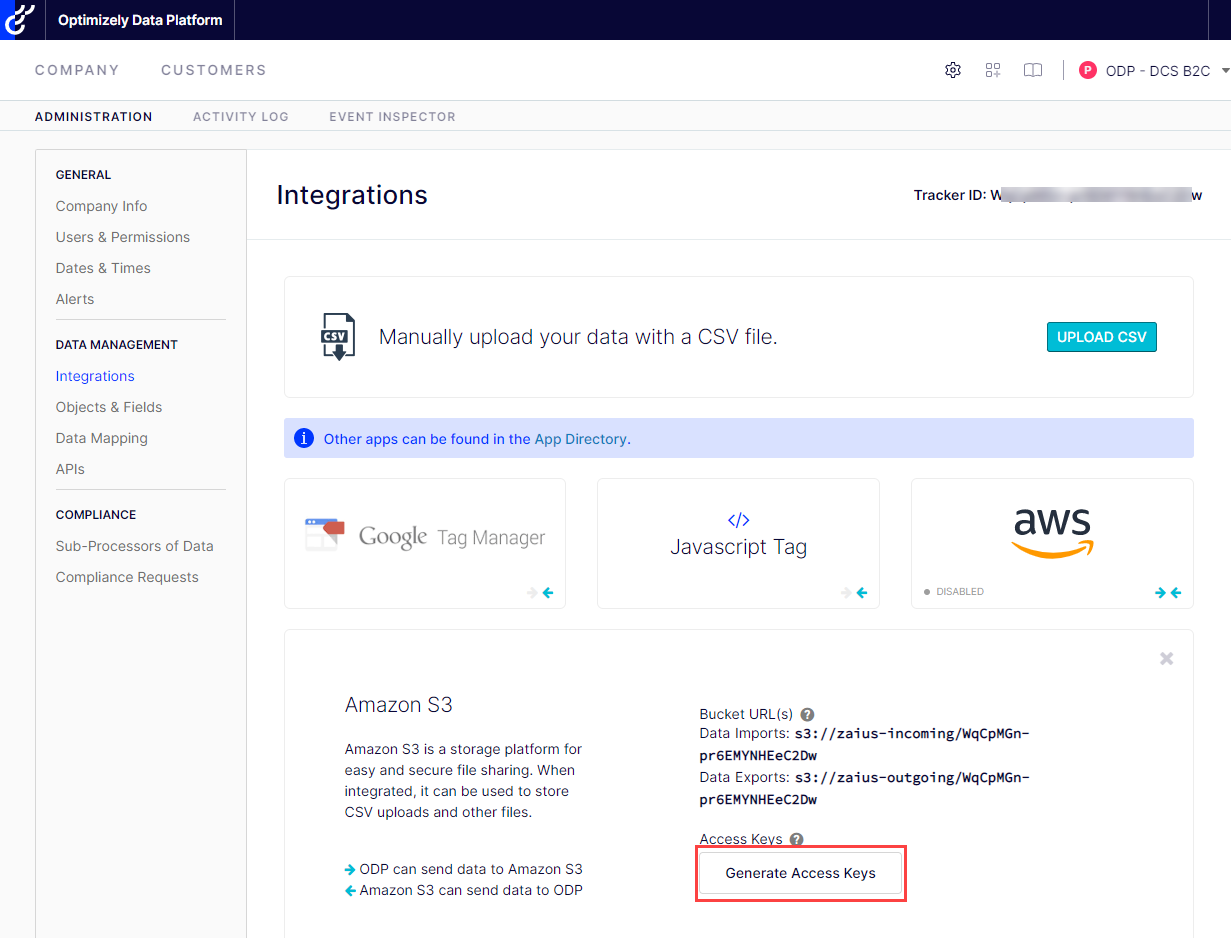Click 'Manually upload your data with a CSV file' text
This screenshot has width=1231, height=938.
(x=578, y=337)
